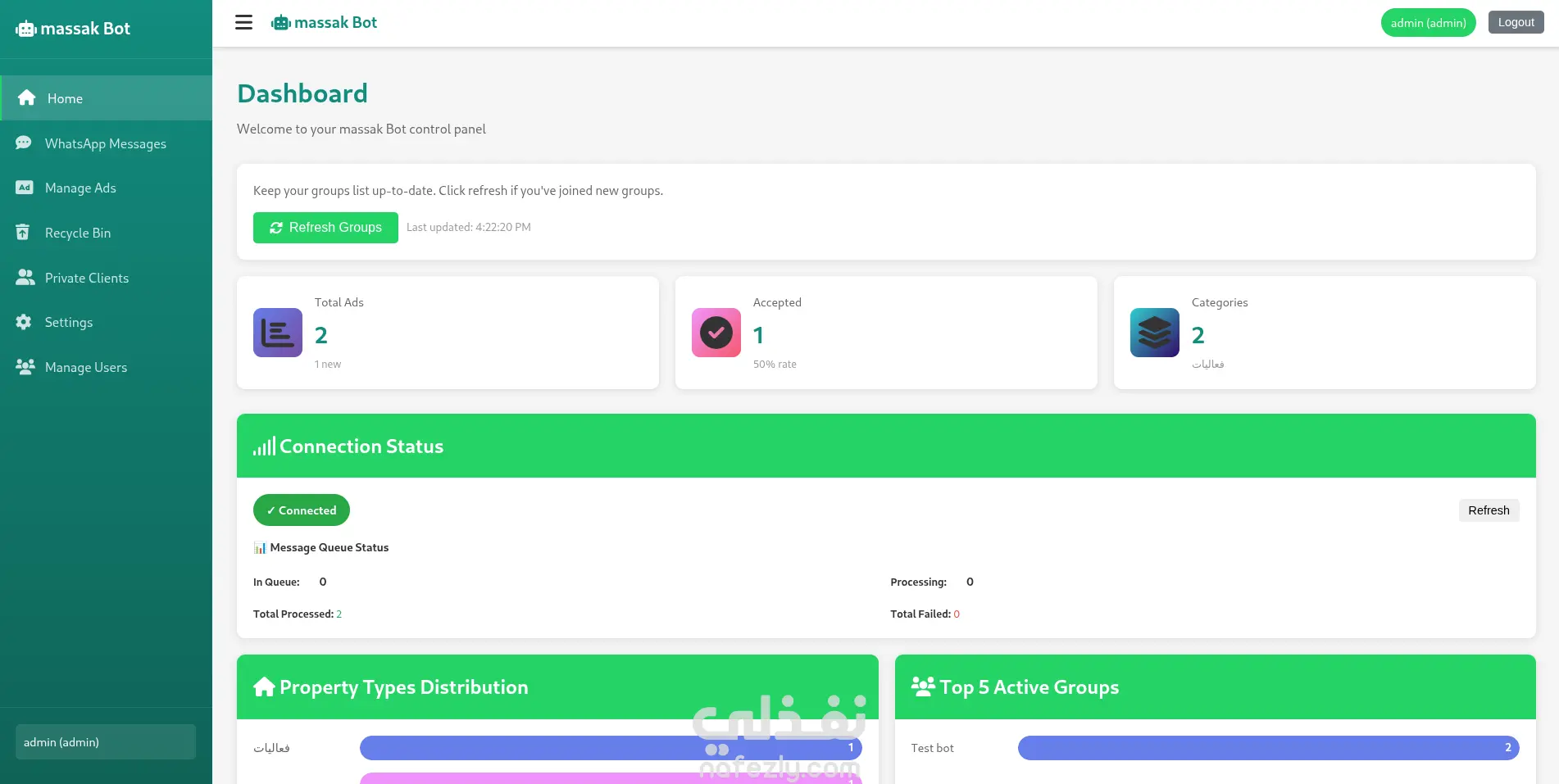Screen dimensions: 1559x784
Task: Click the massak Bot brand in sidebar
Action: pos(85,29)
